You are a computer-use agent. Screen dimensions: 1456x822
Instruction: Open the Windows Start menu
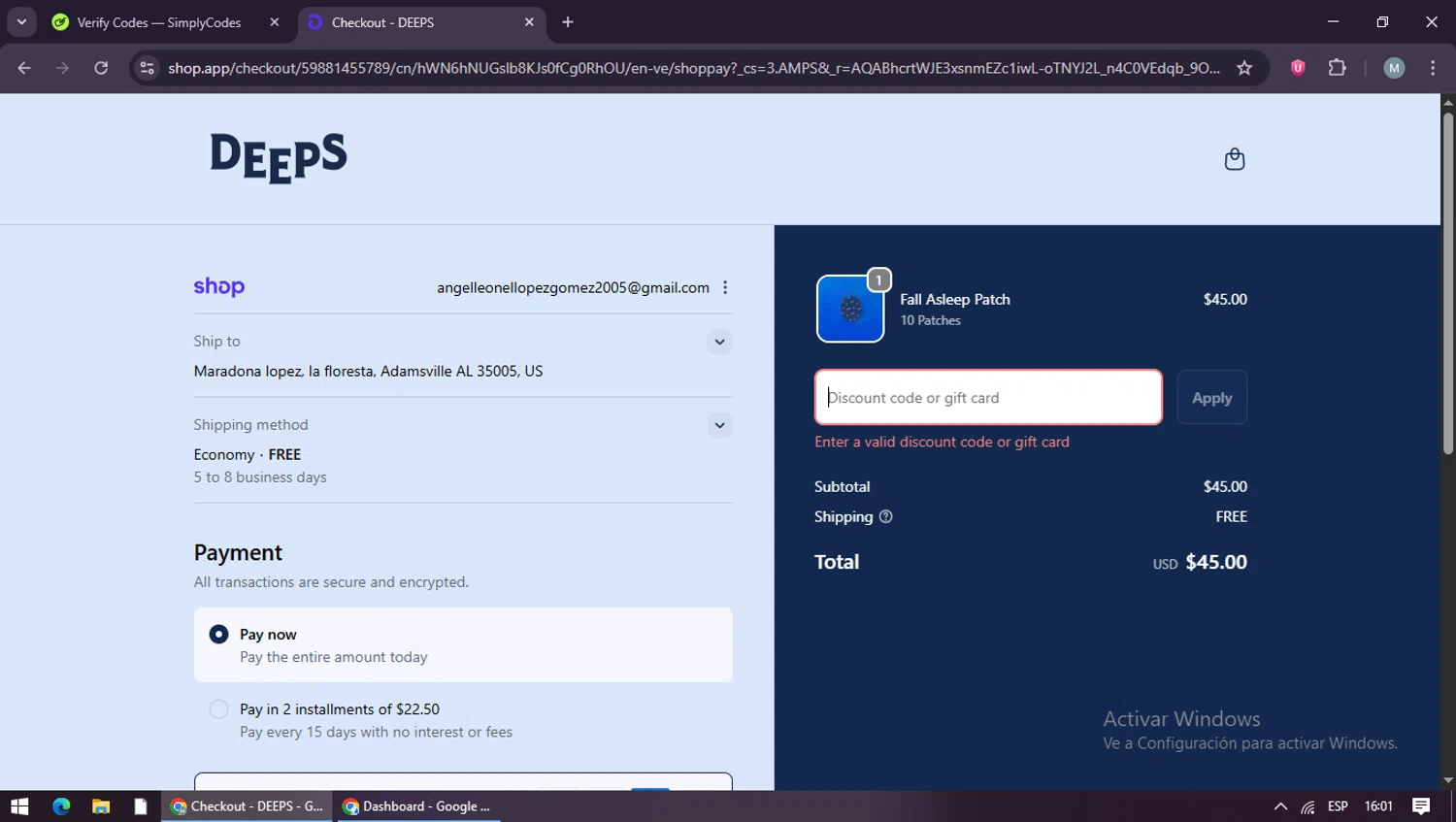pyautogui.click(x=19, y=806)
